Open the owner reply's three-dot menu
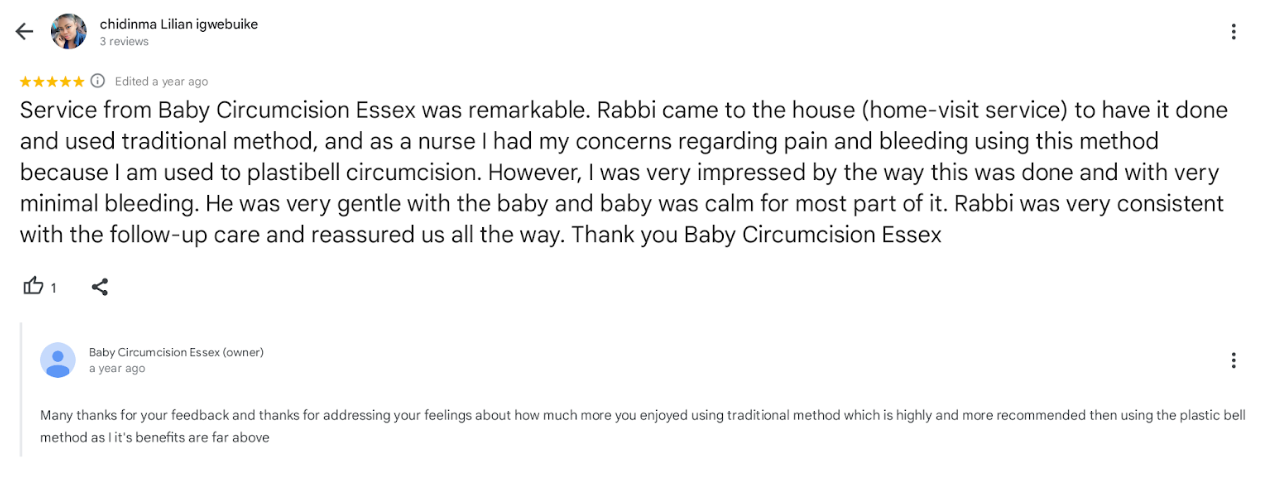The width and height of the screenshot is (1262, 482). [x=1233, y=360]
